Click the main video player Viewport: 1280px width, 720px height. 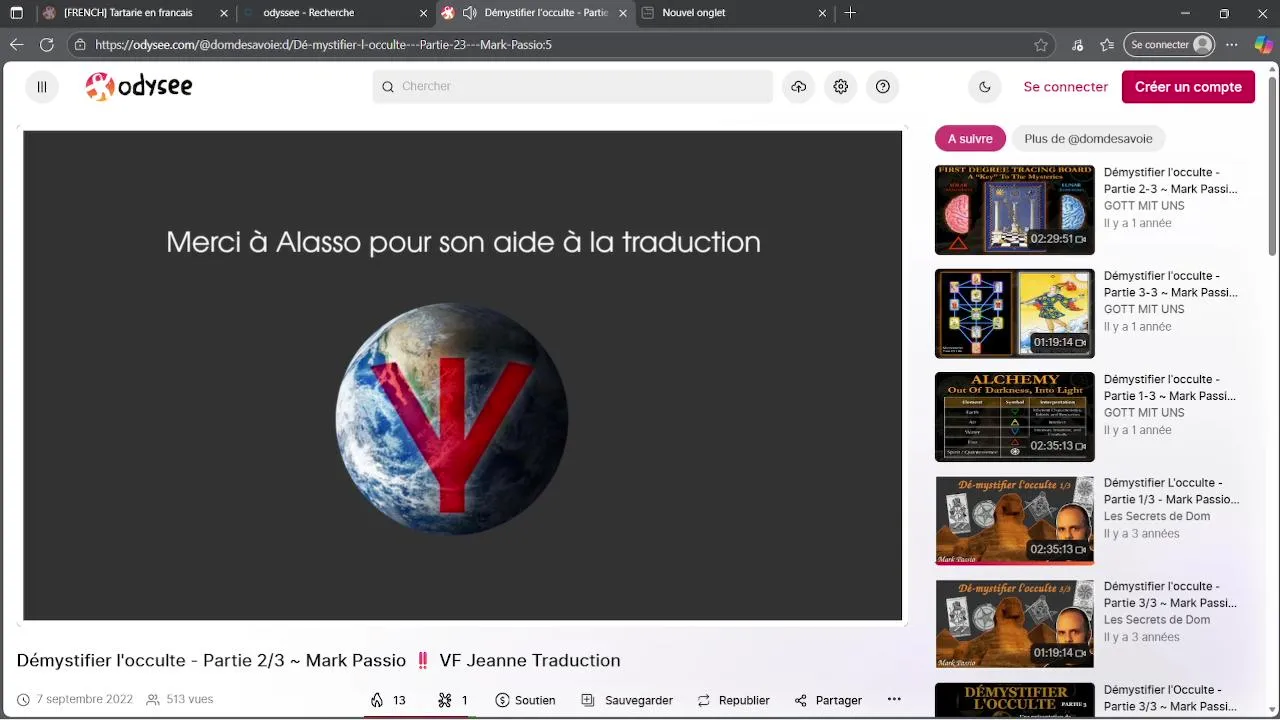[x=463, y=376]
